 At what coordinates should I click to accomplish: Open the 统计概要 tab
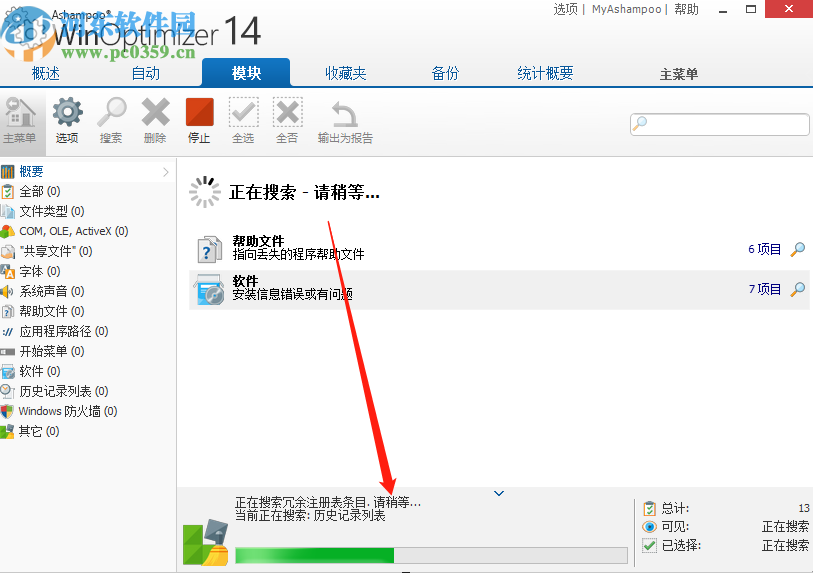[545, 73]
